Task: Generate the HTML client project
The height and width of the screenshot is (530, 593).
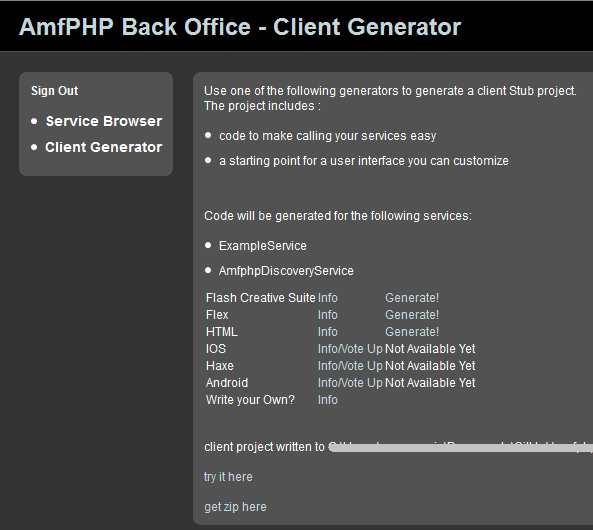Action: pyautogui.click(x=412, y=332)
